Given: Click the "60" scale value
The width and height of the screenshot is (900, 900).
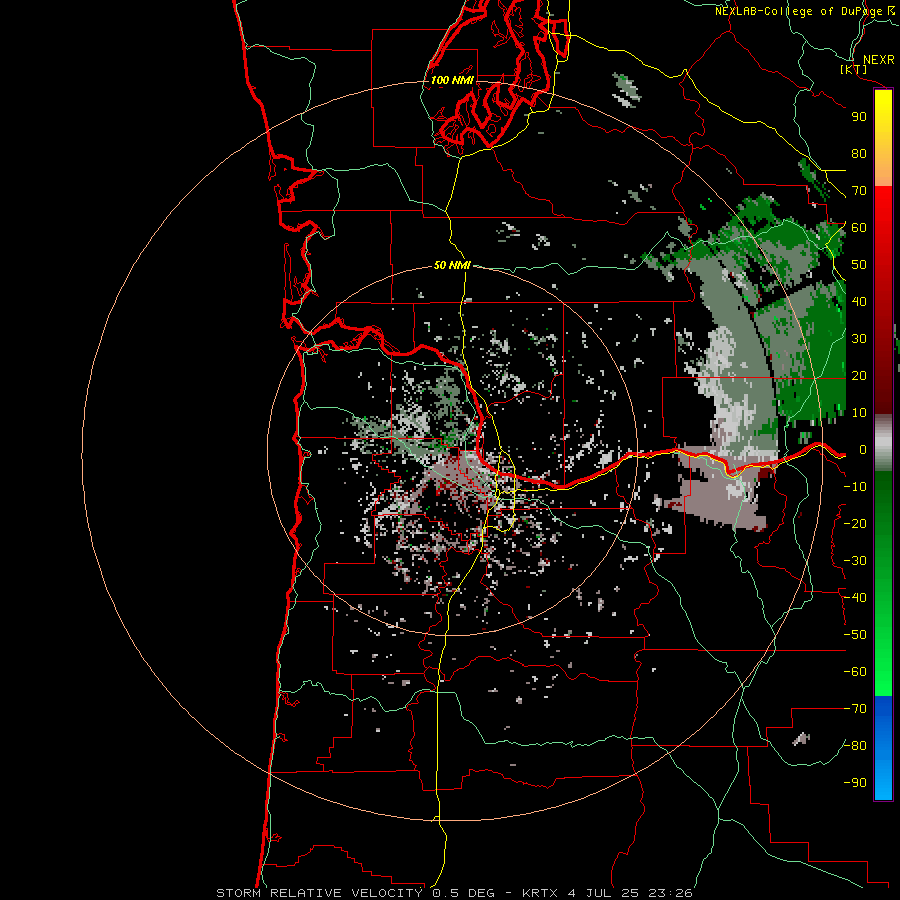Looking at the screenshot, I should coord(859,227).
